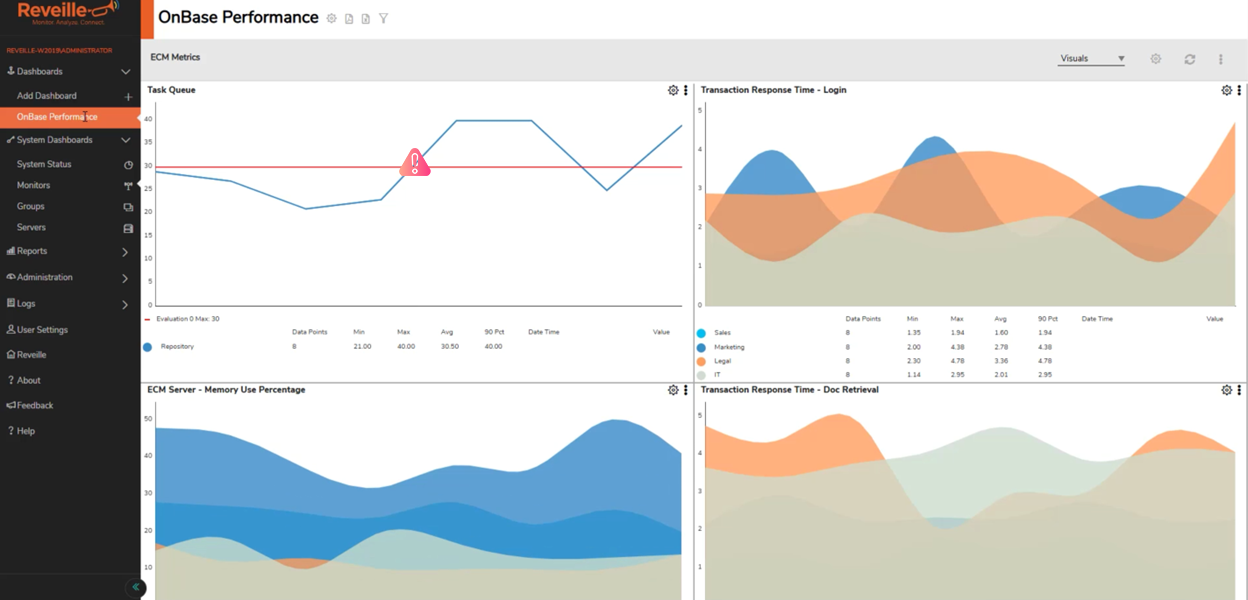
Task: Toggle the Repository series legend dot
Action: [x=148, y=347]
